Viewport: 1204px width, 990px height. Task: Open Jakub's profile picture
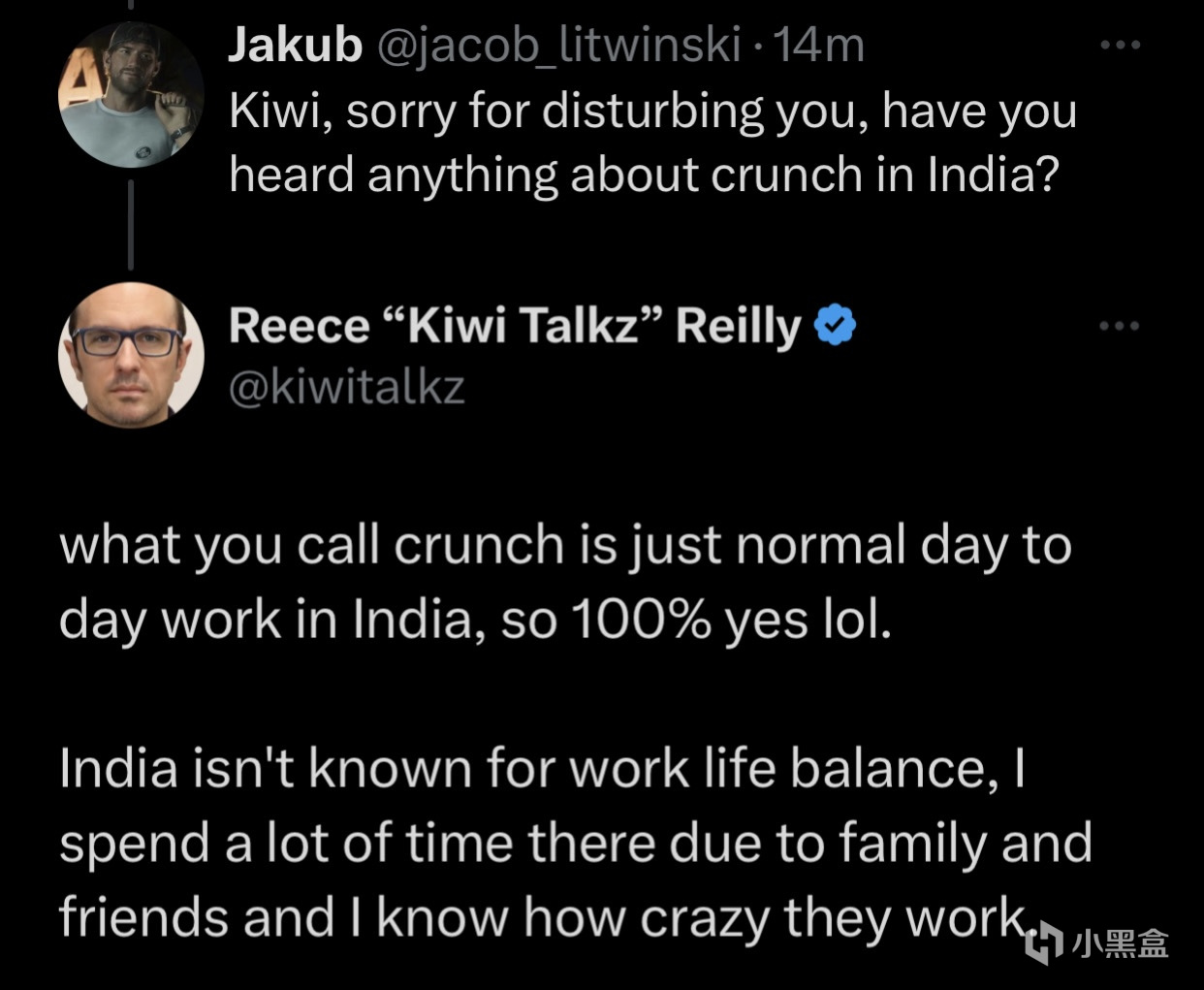(x=131, y=94)
